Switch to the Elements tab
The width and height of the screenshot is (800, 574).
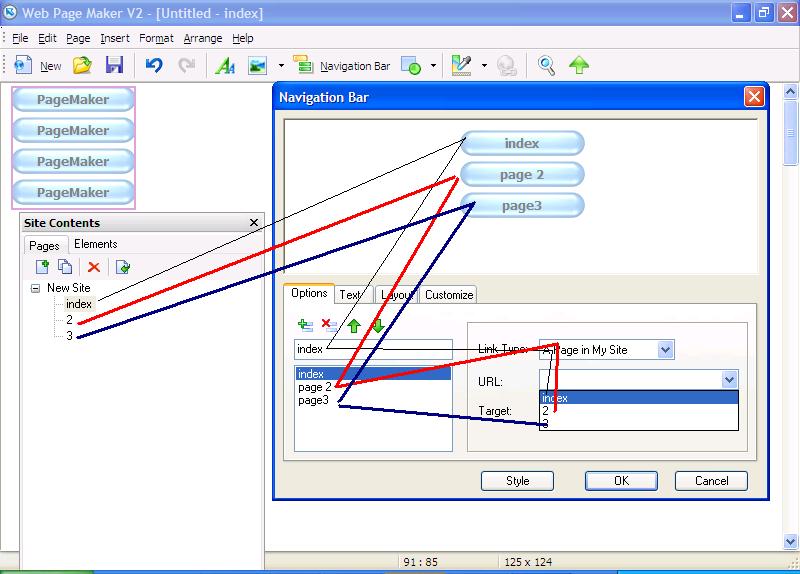(x=96, y=244)
